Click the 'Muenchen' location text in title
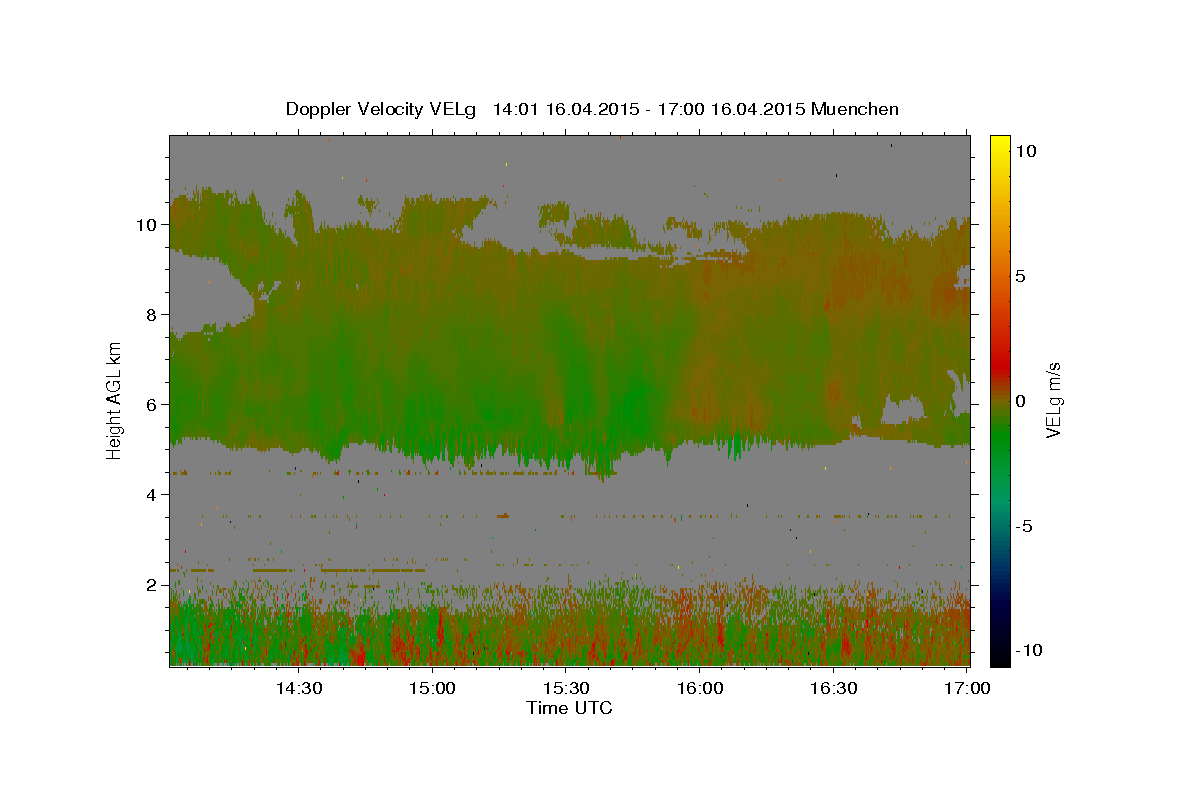Viewport: 1200px width, 800px height. click(855, 109)
